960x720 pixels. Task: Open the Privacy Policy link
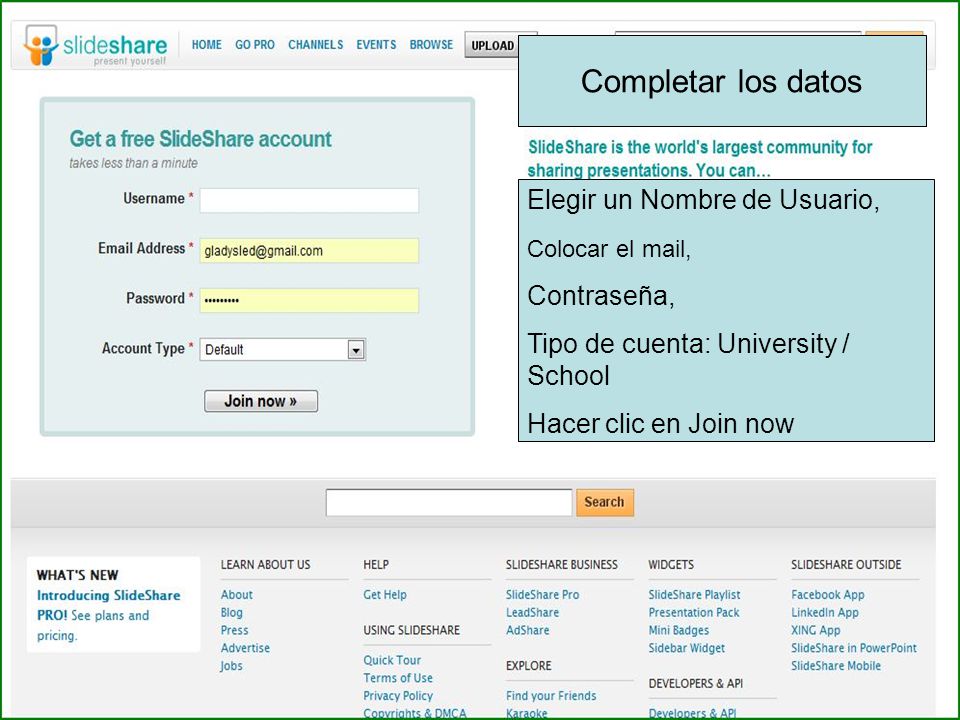(398, 696)
